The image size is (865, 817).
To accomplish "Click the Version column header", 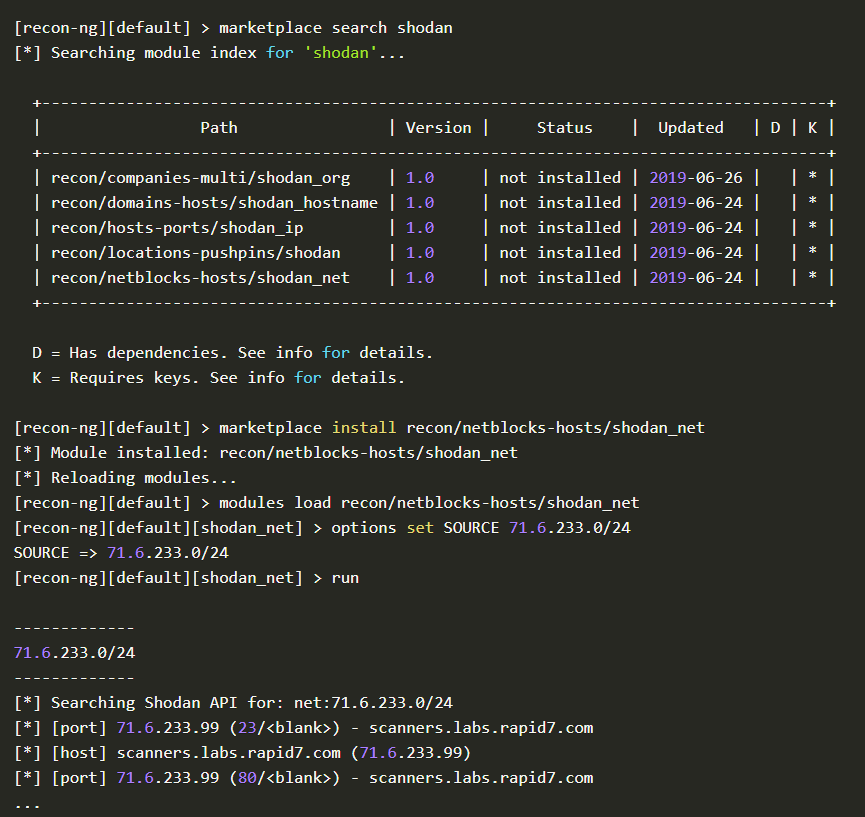I will [x=439, y=128].
